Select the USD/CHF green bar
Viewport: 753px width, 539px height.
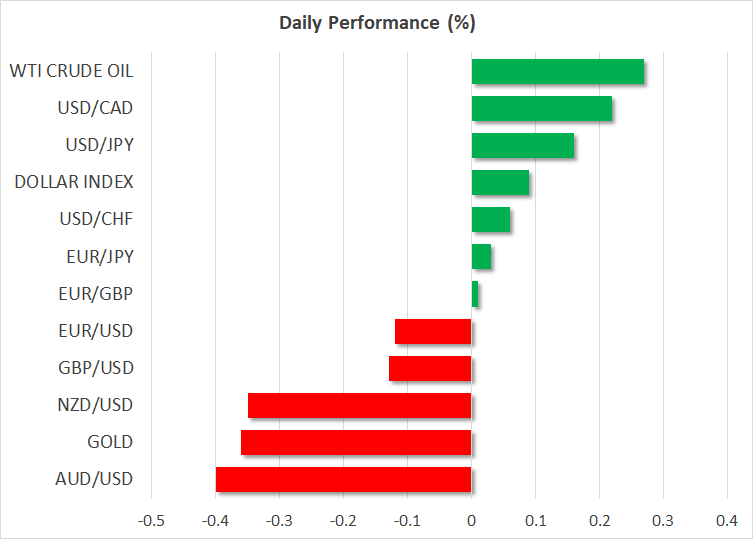tap(490, 219)
